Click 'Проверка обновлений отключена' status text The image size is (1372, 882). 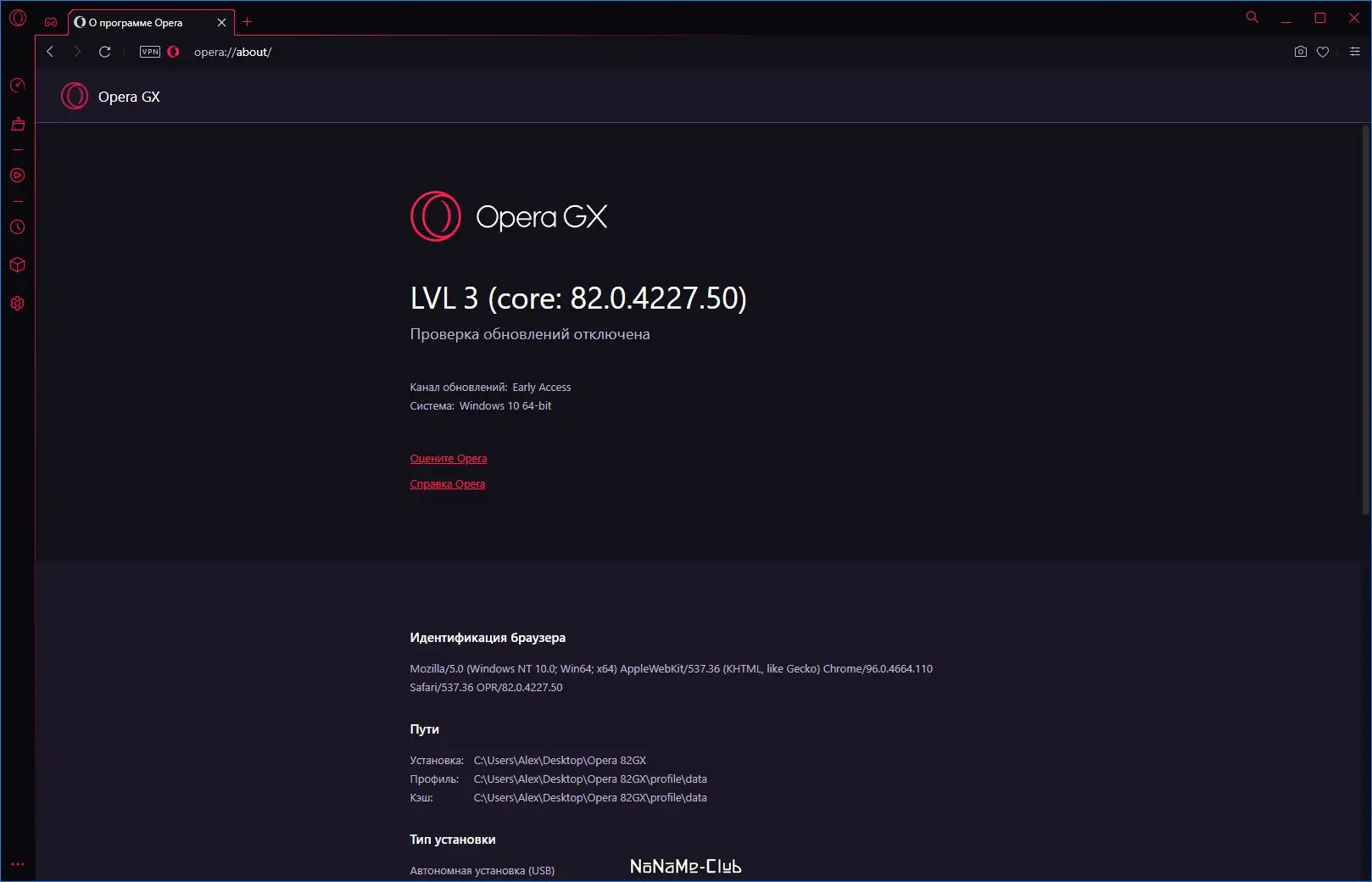[530, 334]
